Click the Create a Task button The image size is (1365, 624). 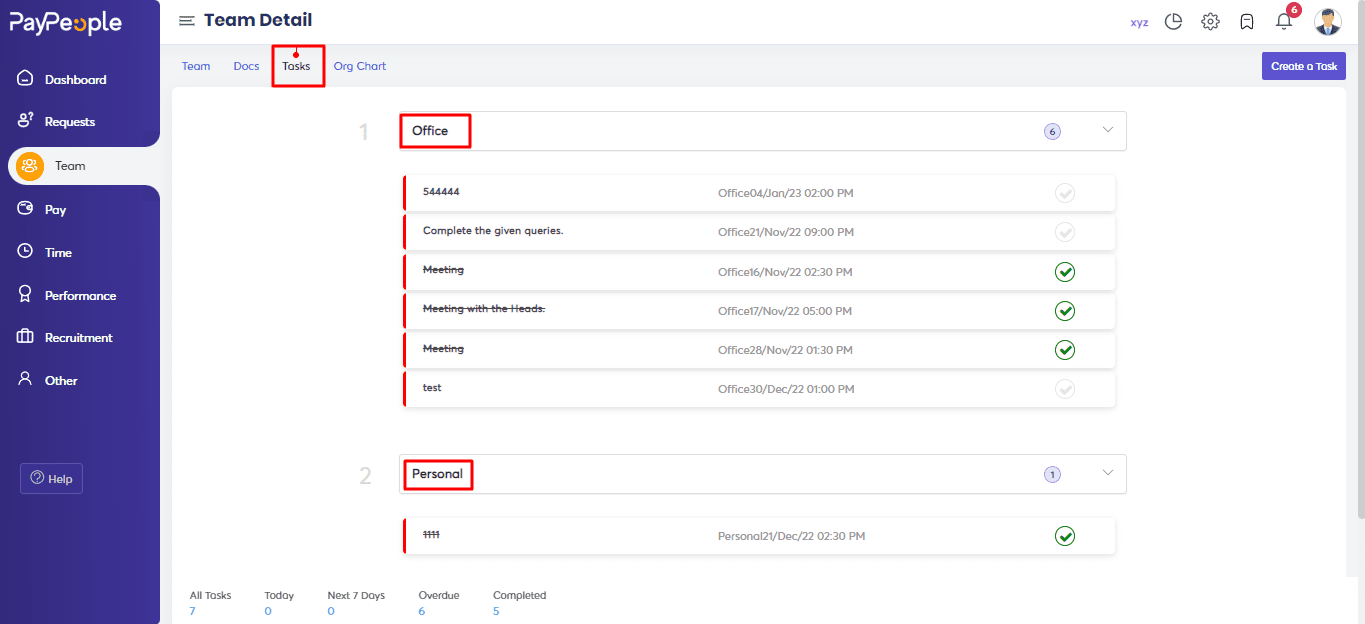click(1303, 66)
